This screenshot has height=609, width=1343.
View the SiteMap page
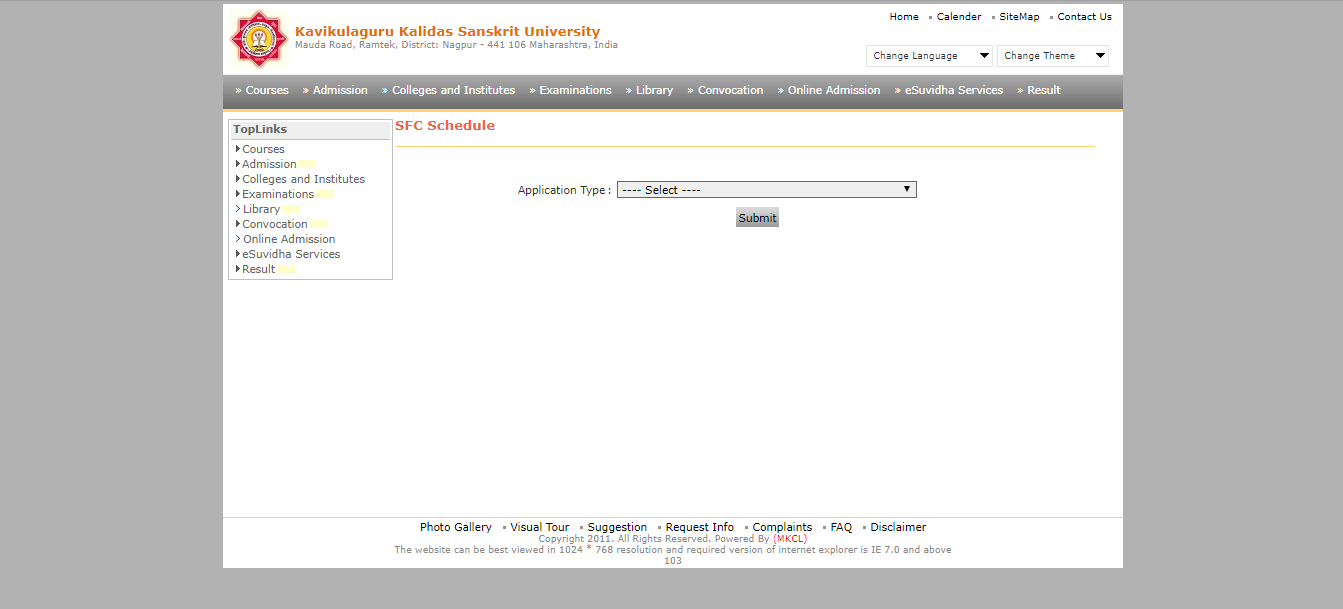(1017, 16)
